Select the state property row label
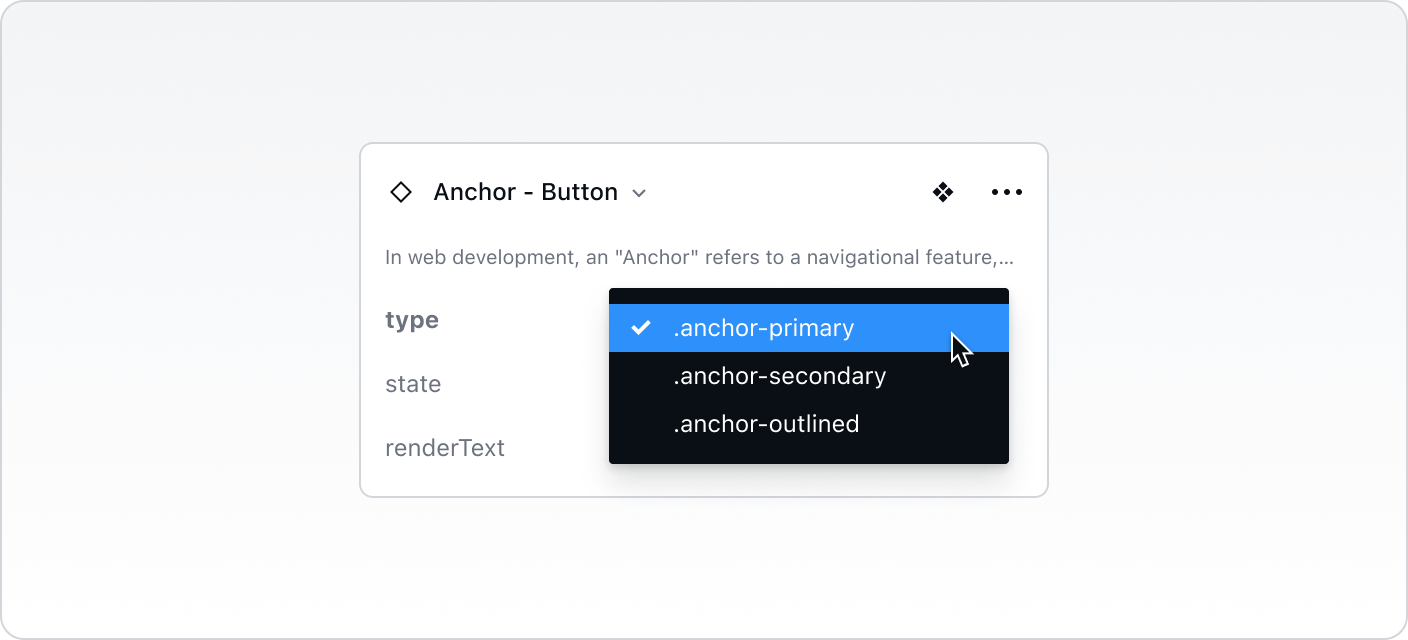 tap(413, 384)
